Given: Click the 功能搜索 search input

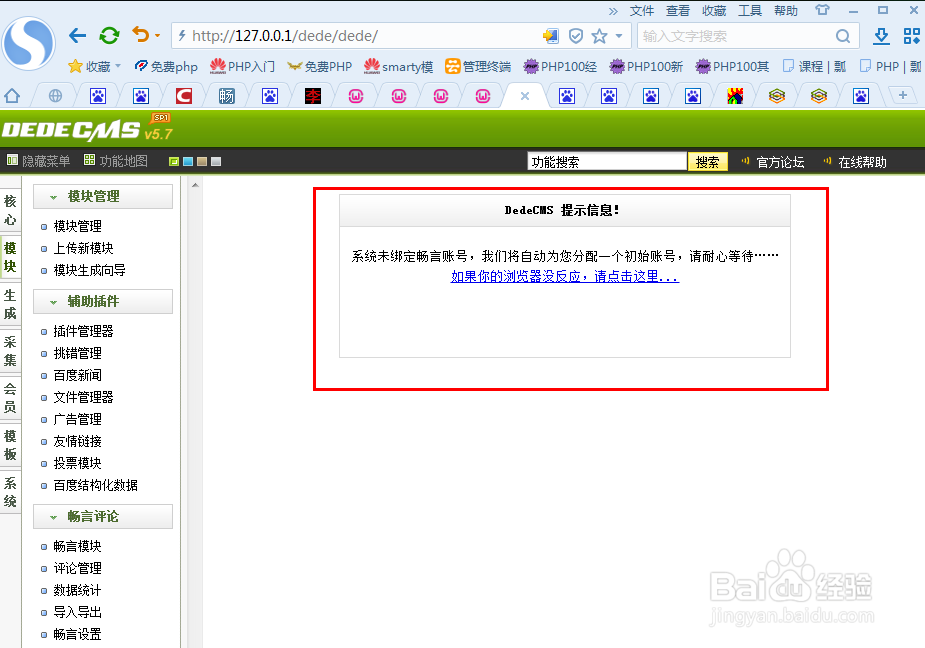Looking at the screenshot, I should coord(607,162).
